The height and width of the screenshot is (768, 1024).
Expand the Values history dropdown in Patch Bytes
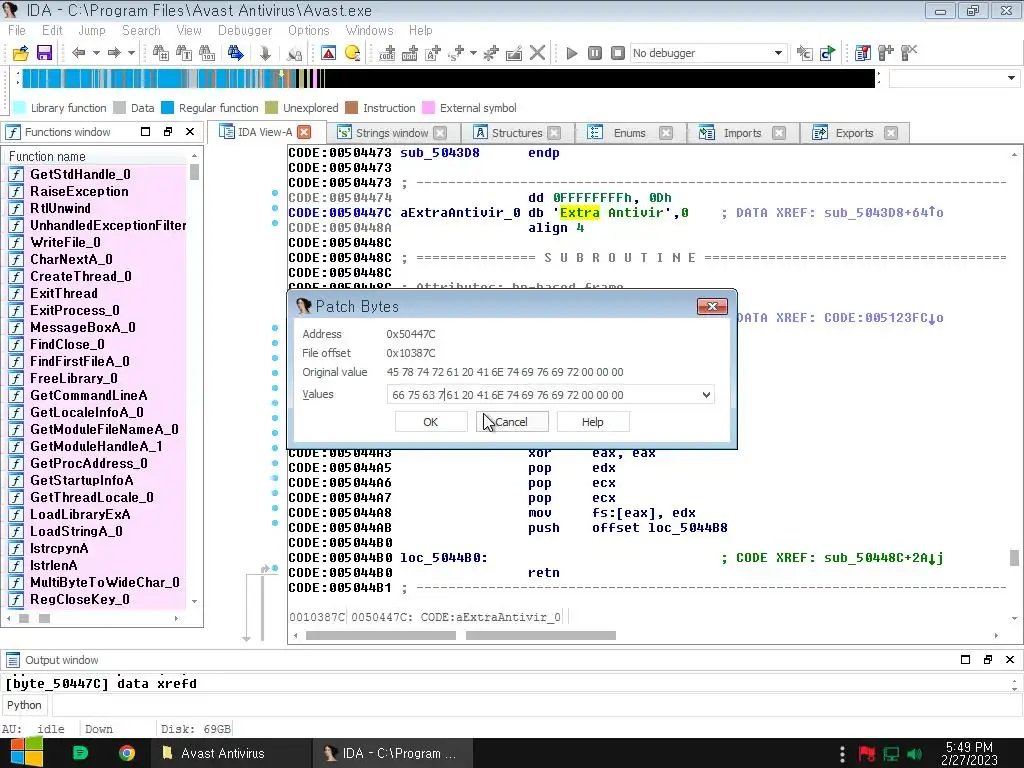706,394
